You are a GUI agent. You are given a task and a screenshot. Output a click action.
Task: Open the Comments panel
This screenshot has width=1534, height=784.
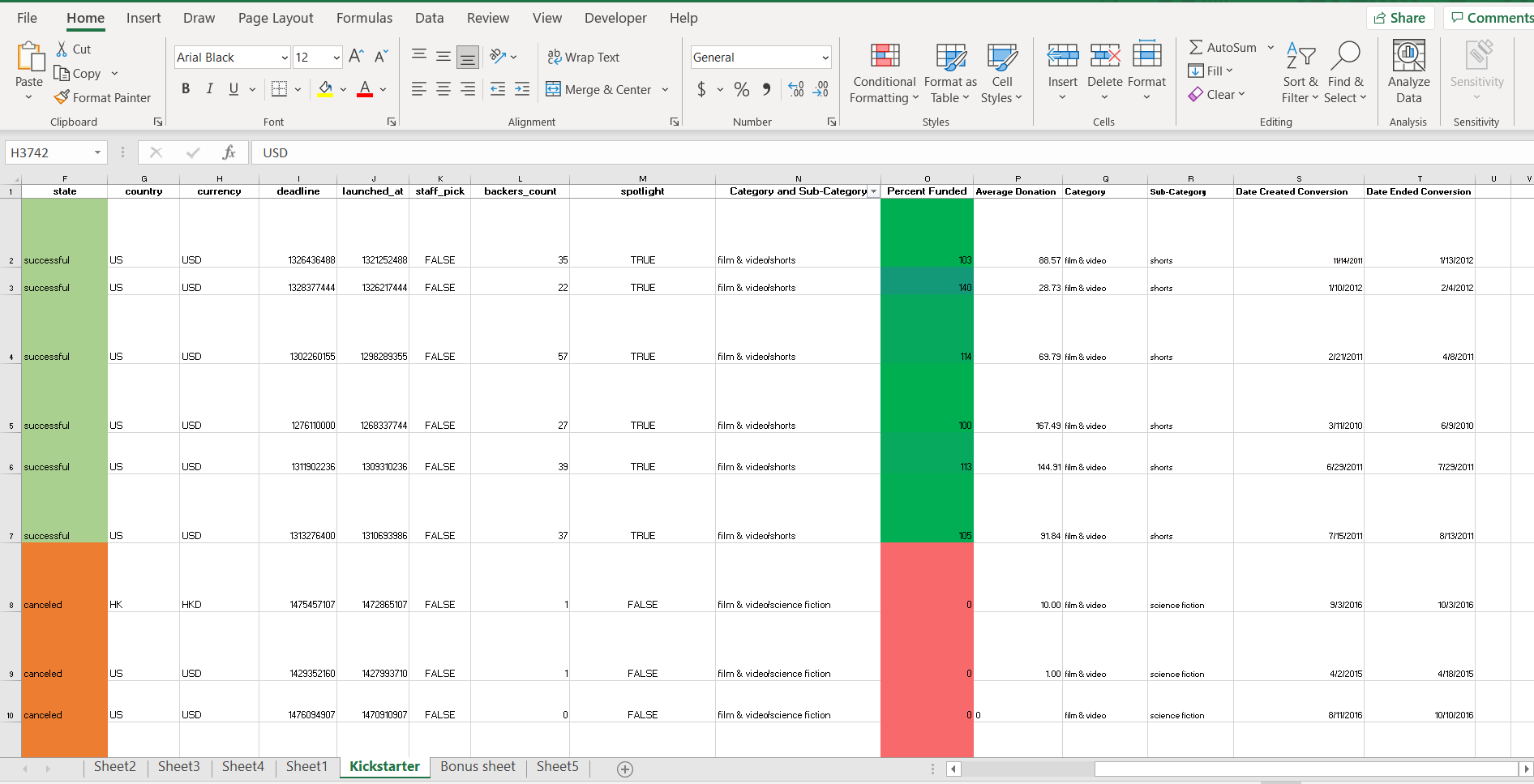(x=1494, y=17)
